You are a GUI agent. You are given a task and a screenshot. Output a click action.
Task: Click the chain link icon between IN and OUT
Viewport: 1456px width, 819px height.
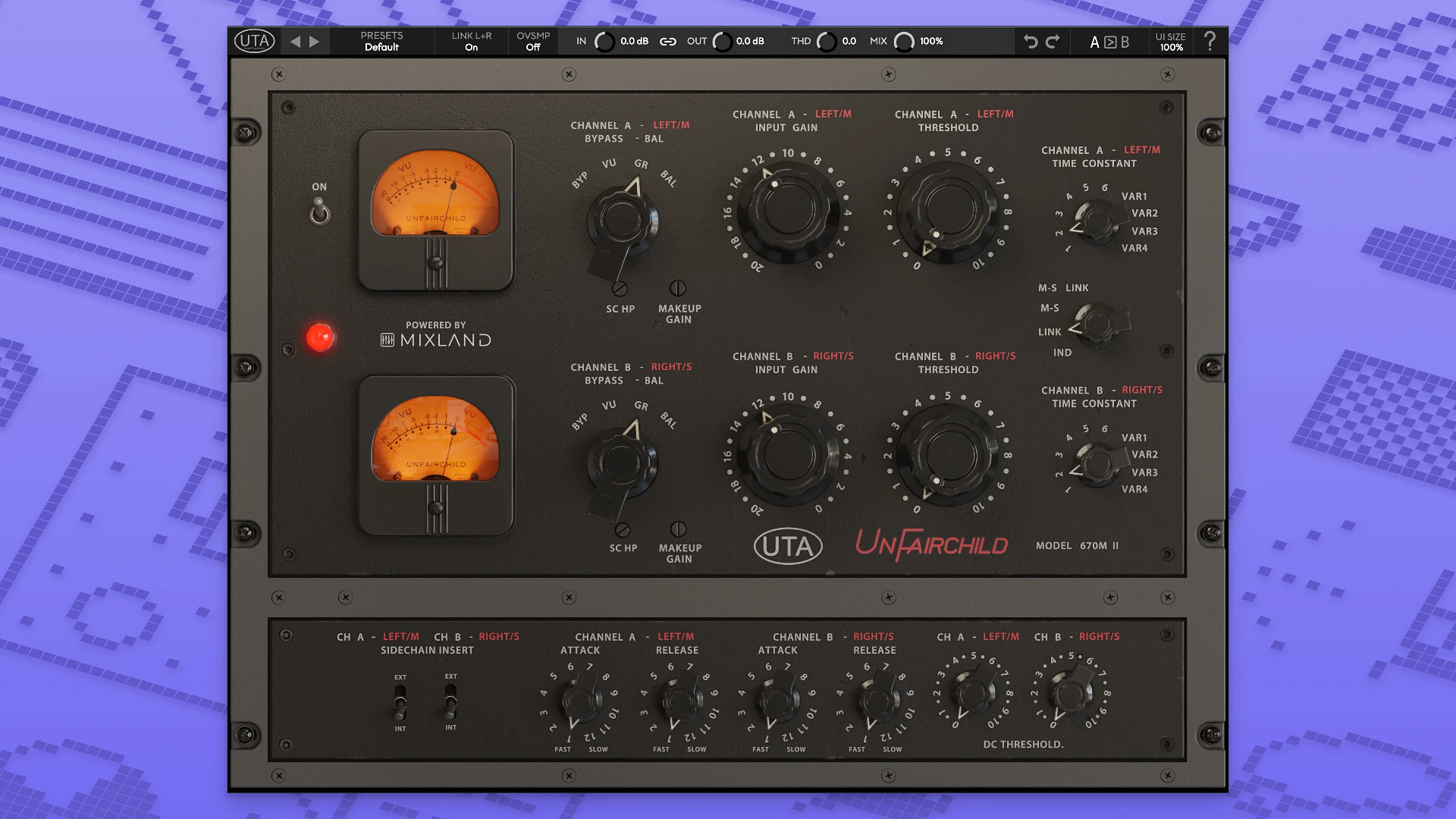click(668, 42)
